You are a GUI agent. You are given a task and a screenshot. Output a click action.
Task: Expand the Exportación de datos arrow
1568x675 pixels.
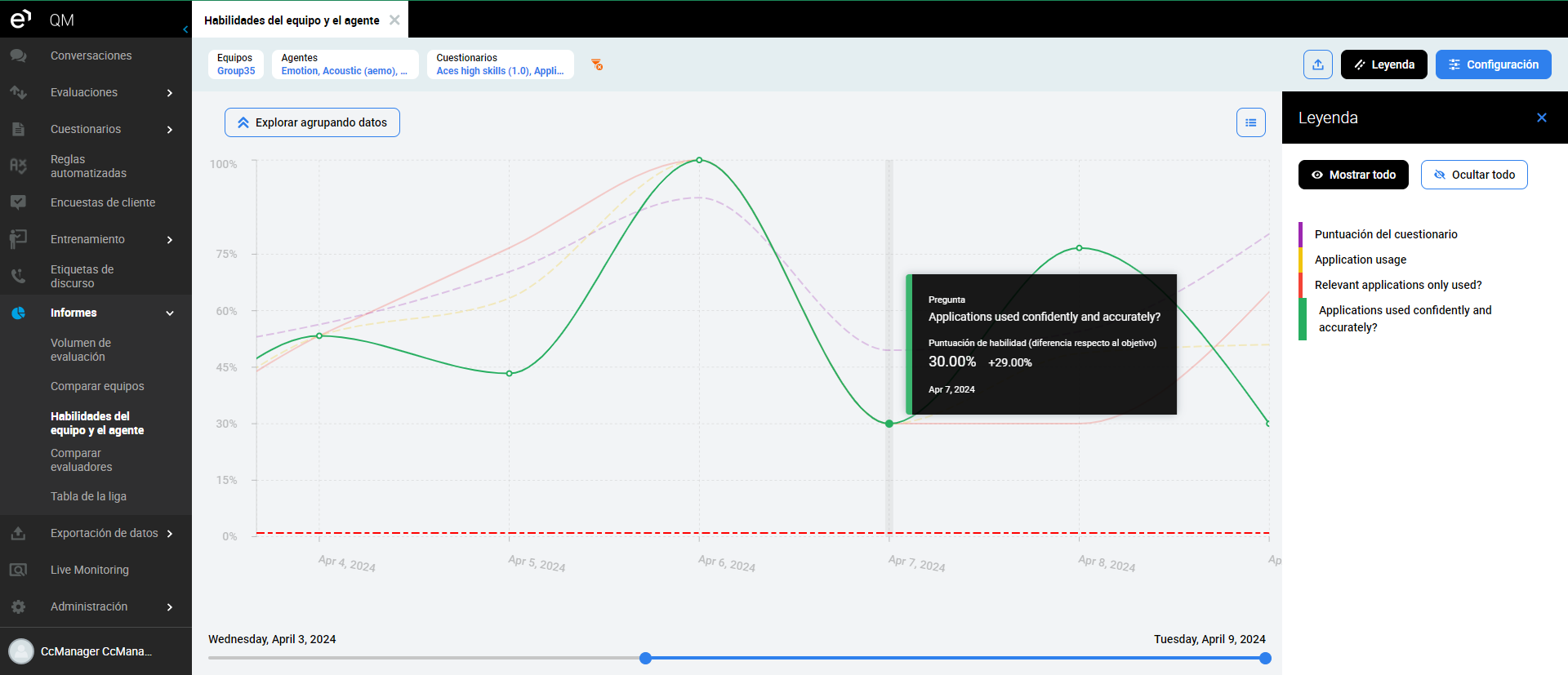click(170, 534)
